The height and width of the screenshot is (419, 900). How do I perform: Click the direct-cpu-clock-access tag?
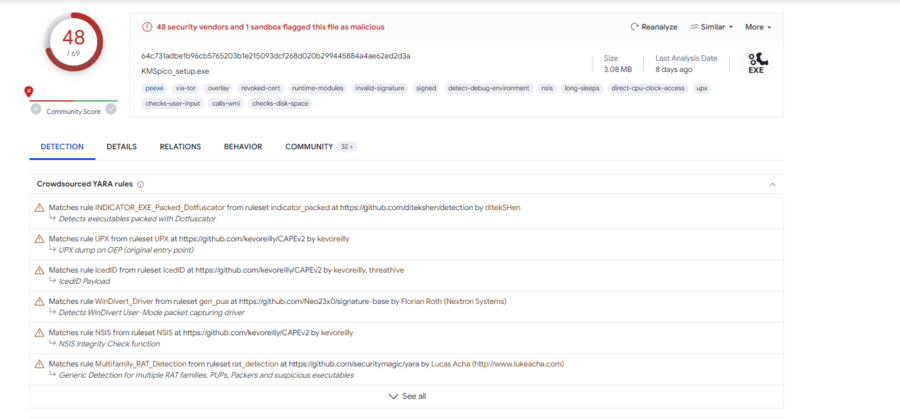pyautogui.click(x=648, y=88)
